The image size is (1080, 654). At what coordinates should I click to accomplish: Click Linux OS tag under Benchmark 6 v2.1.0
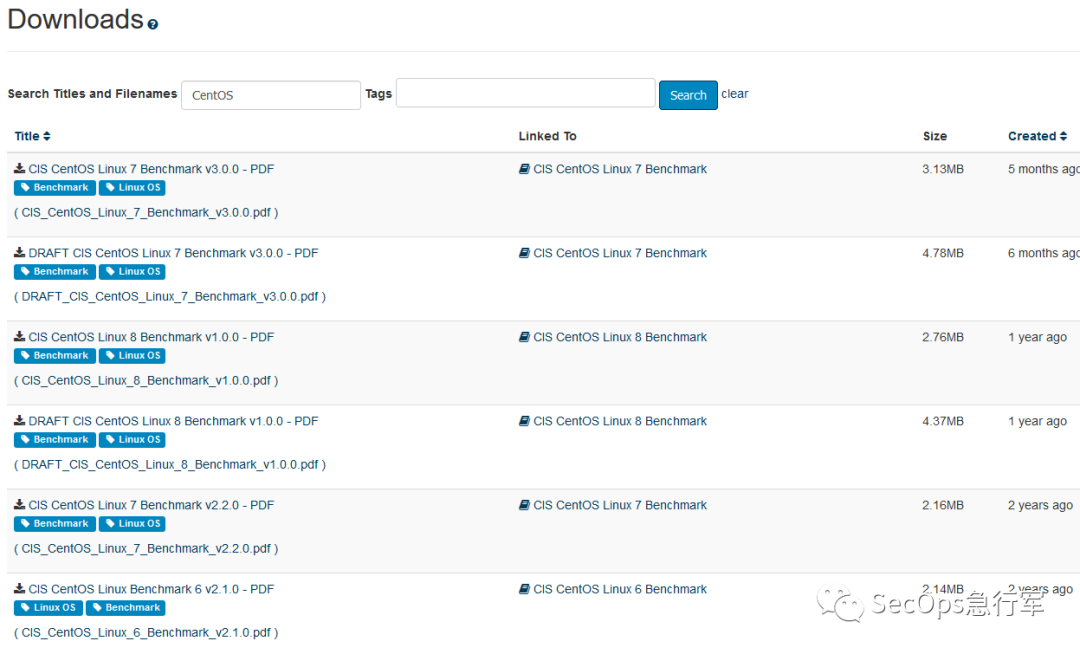pos(48,608)
